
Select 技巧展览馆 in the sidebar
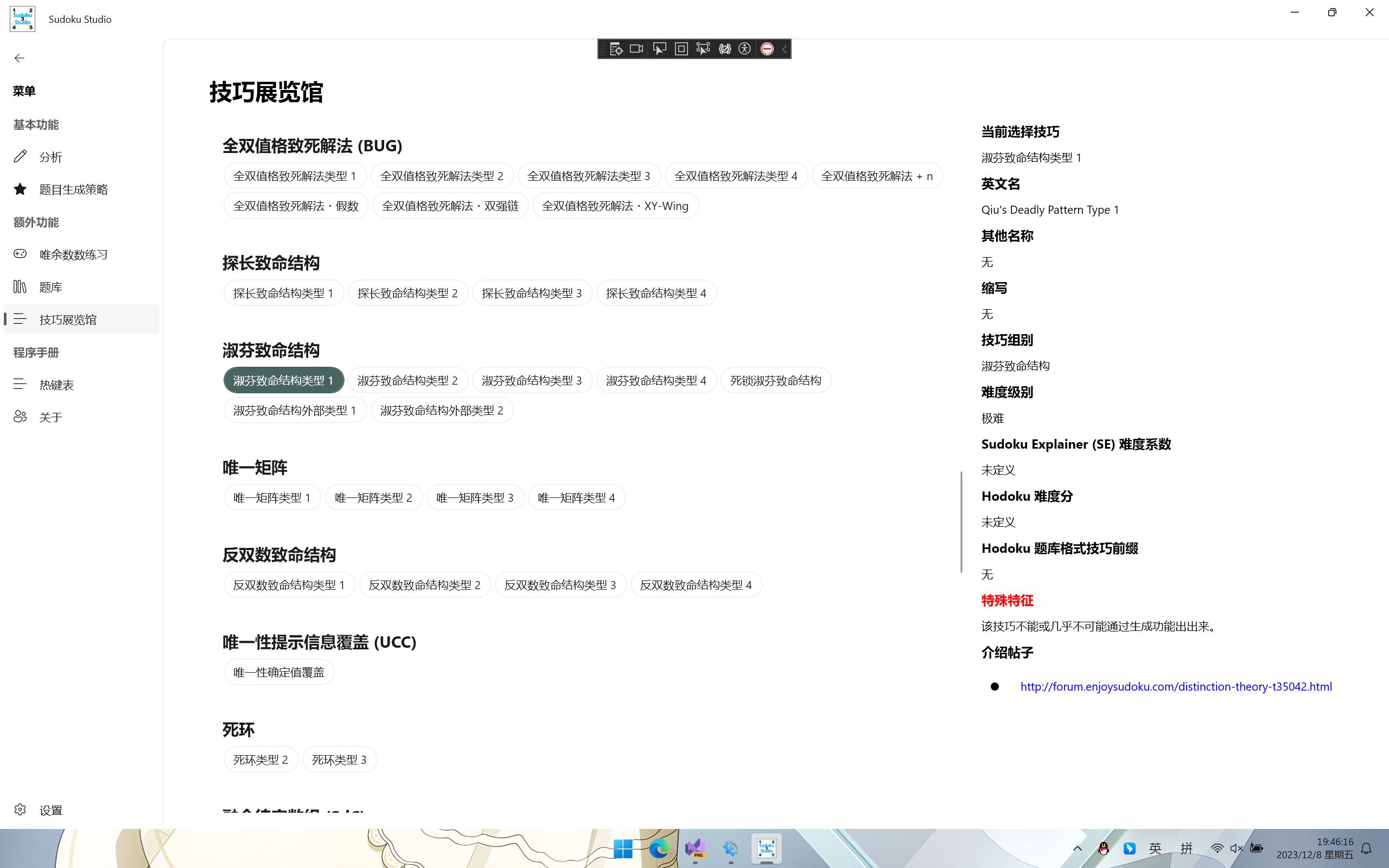tap(81, 319)
